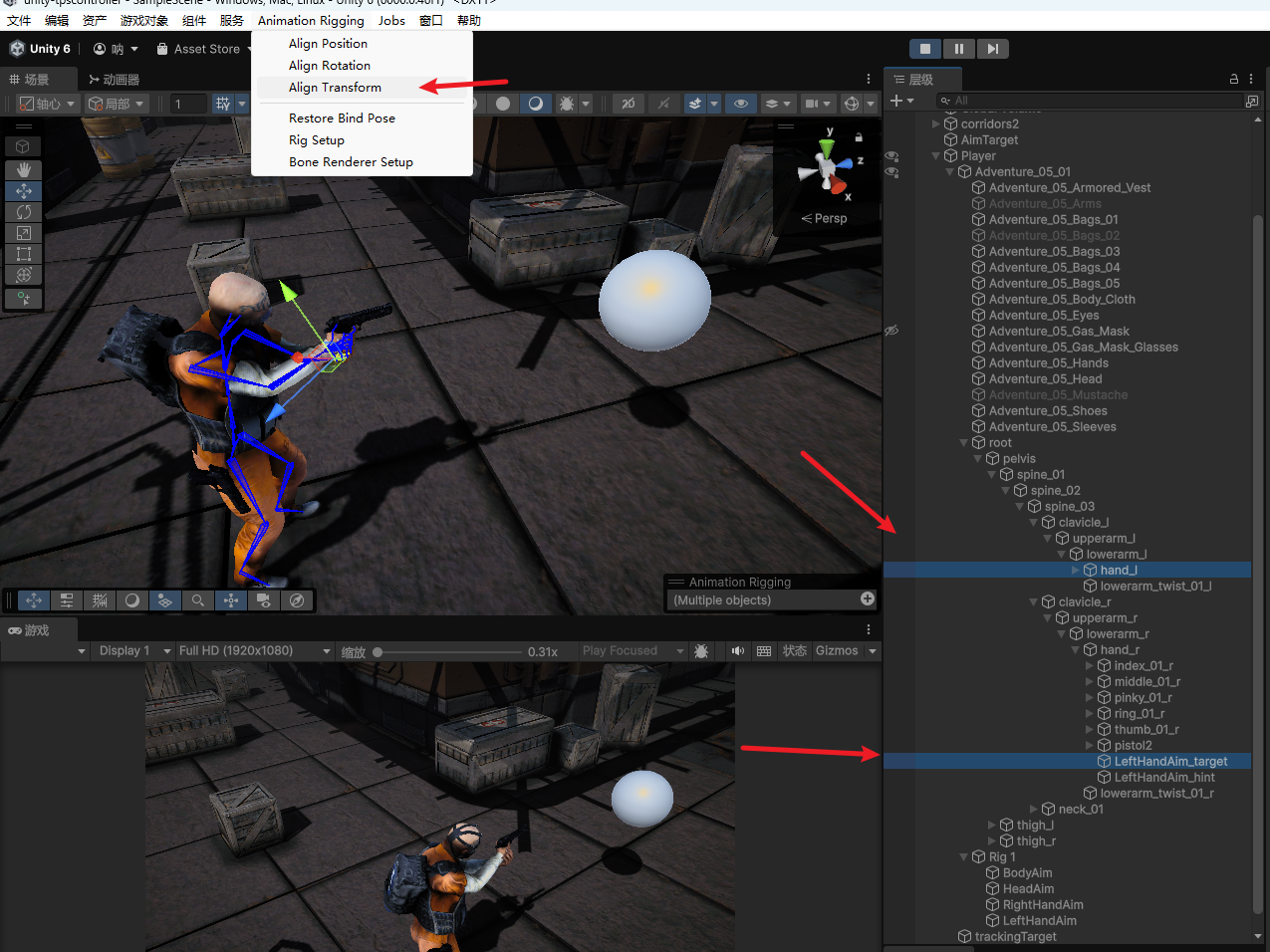This screenshot has width=1270, height=952.
Task: Select the Rotate tool
Action: (x=24, y=212)
